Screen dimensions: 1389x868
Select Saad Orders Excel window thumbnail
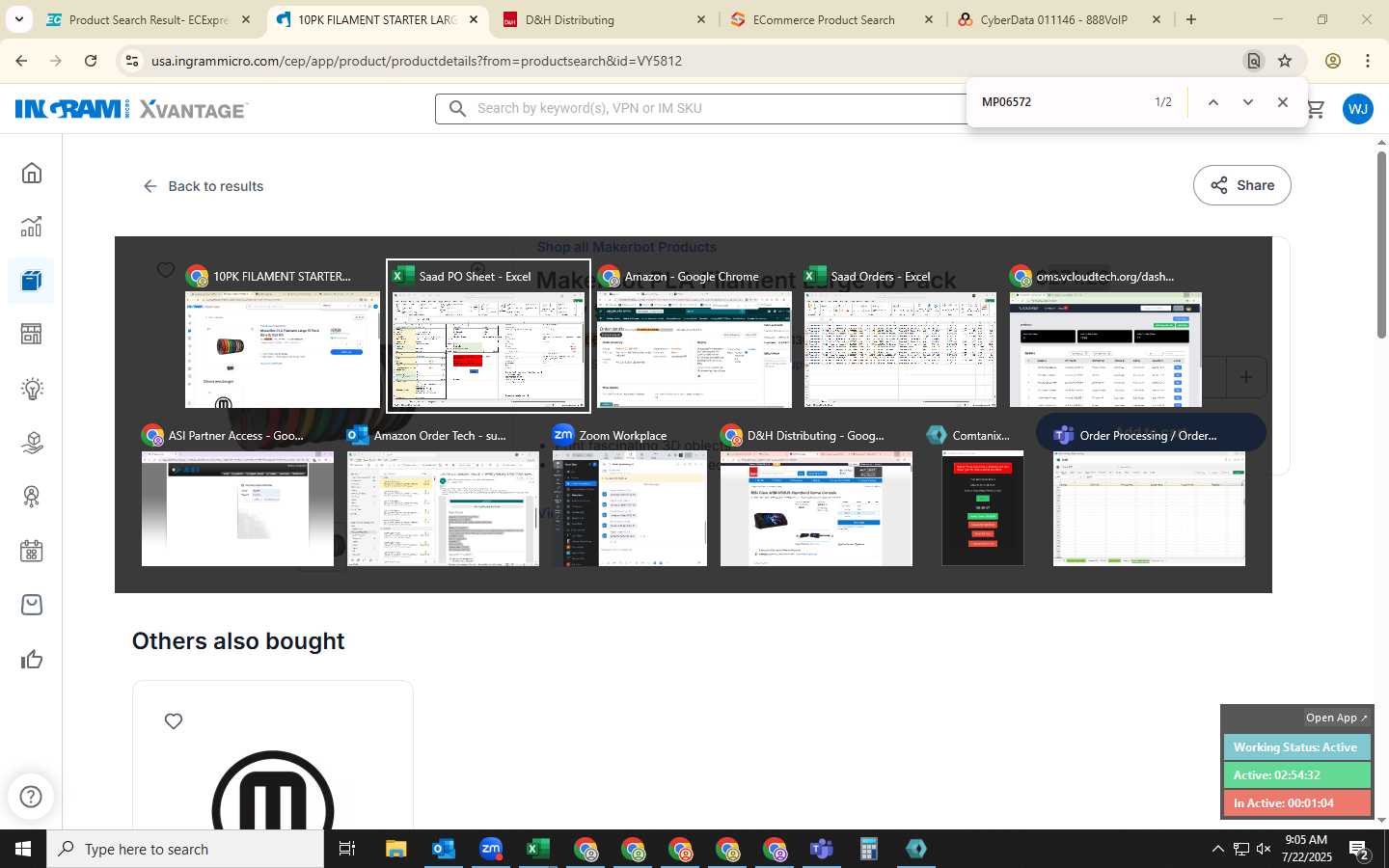tap(900, 336)
